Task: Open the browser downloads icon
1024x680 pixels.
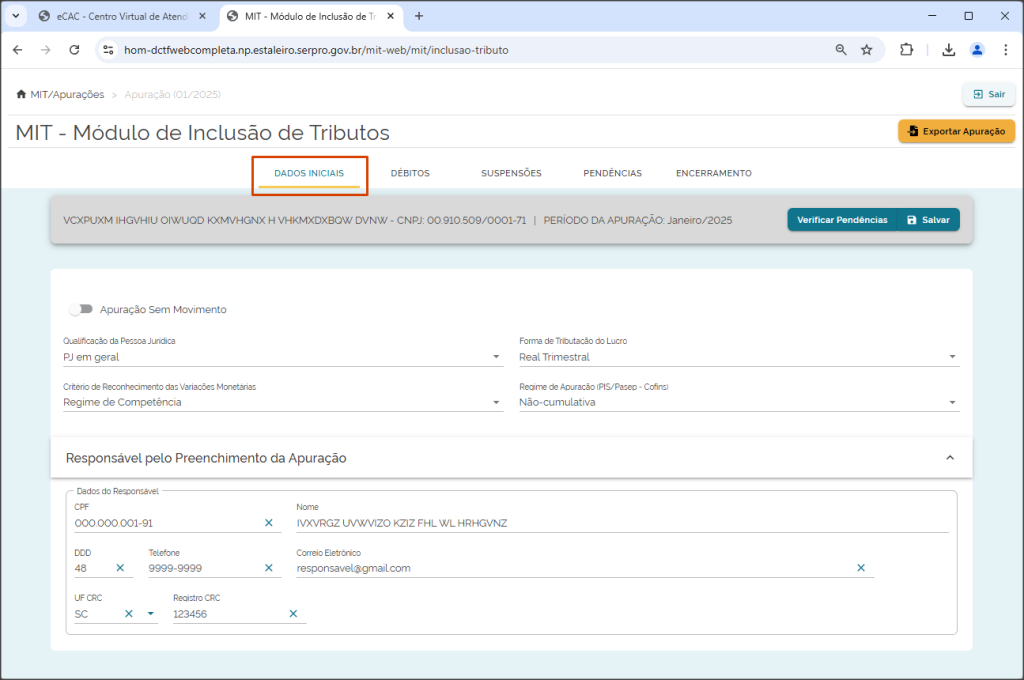Action: [x=948, y=50]
